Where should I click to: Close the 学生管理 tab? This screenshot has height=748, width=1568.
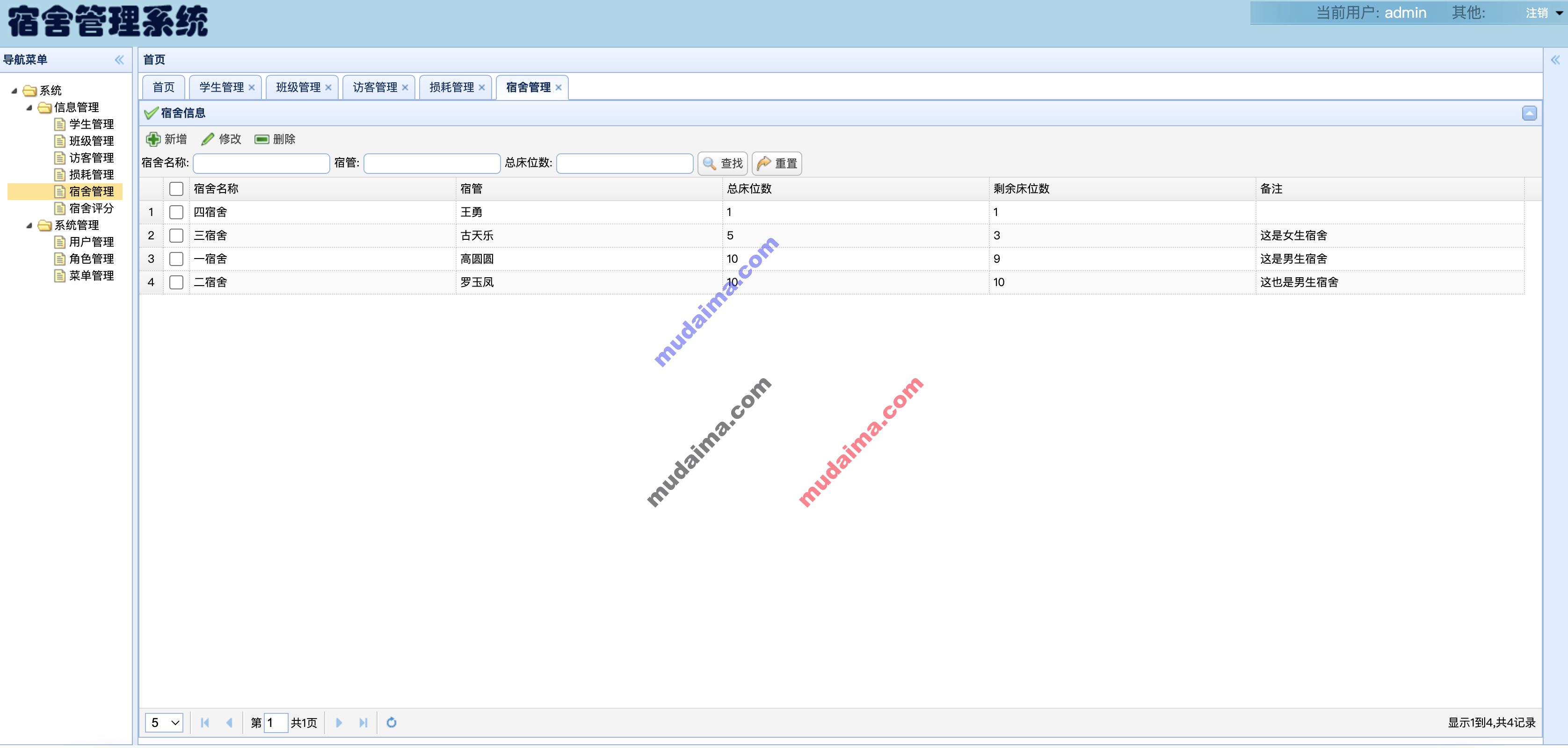(x=251, y=87)
